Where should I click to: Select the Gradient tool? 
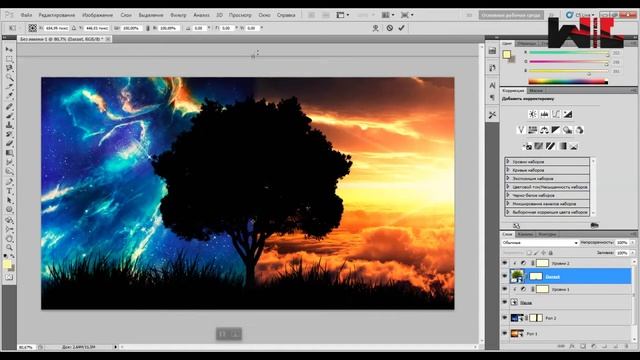pos(9,153)
